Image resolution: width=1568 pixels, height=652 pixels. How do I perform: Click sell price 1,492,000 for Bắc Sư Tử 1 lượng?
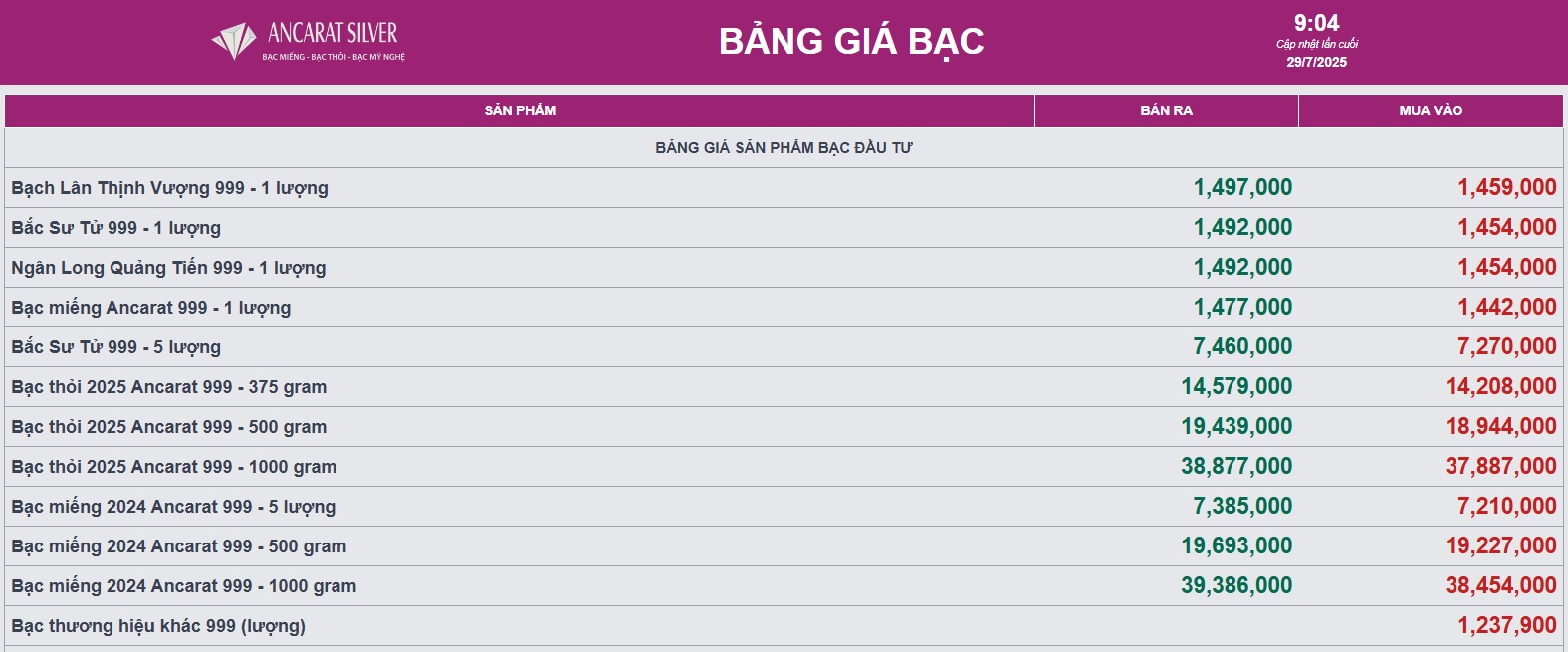pyautogui.click(x=1242, y=227)
